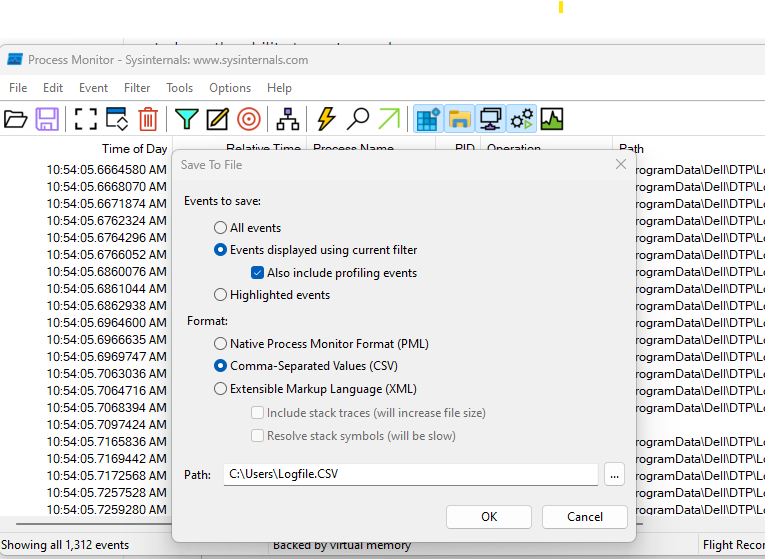Click the Operation column header
The image size is (765, 559).
[x=514, y=147]
